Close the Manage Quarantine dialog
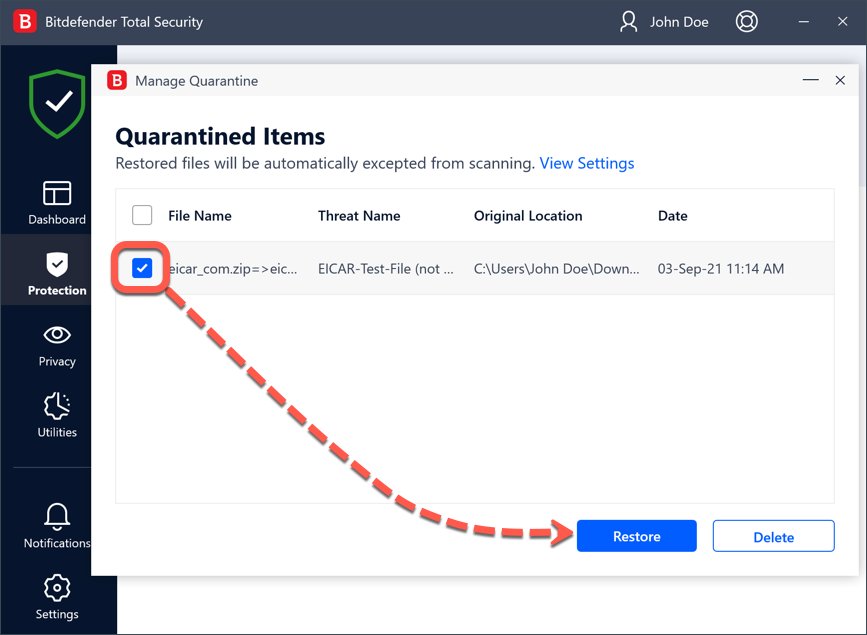The image size is (867, 635). [x=840, y=80]
